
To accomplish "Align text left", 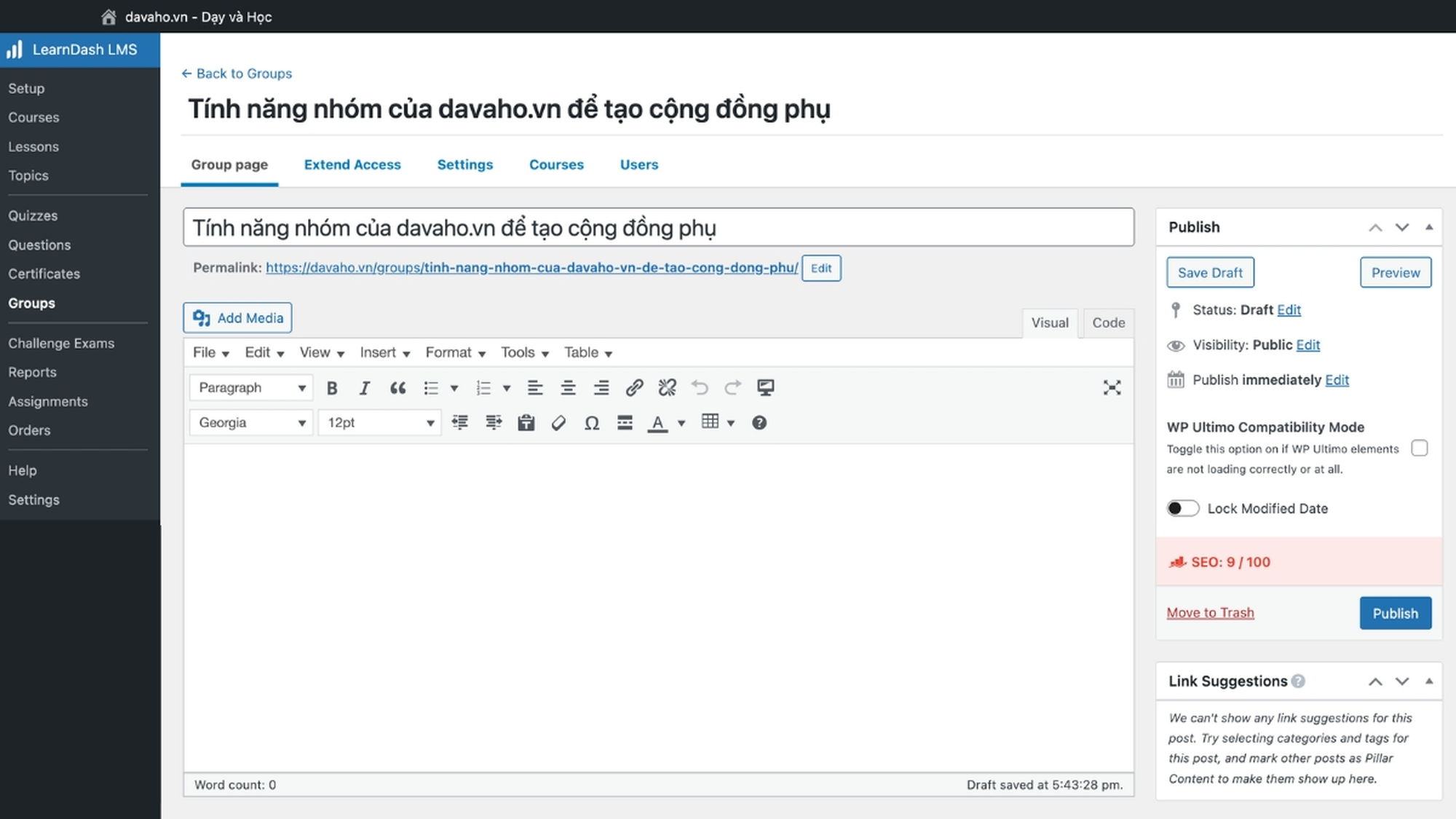I will (535, 388).
